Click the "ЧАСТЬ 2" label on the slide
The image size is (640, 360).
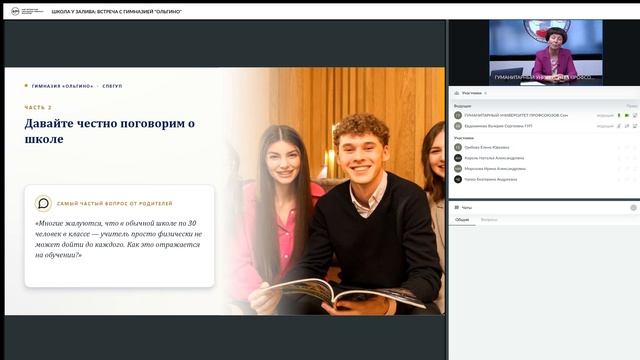click(38, 108)
